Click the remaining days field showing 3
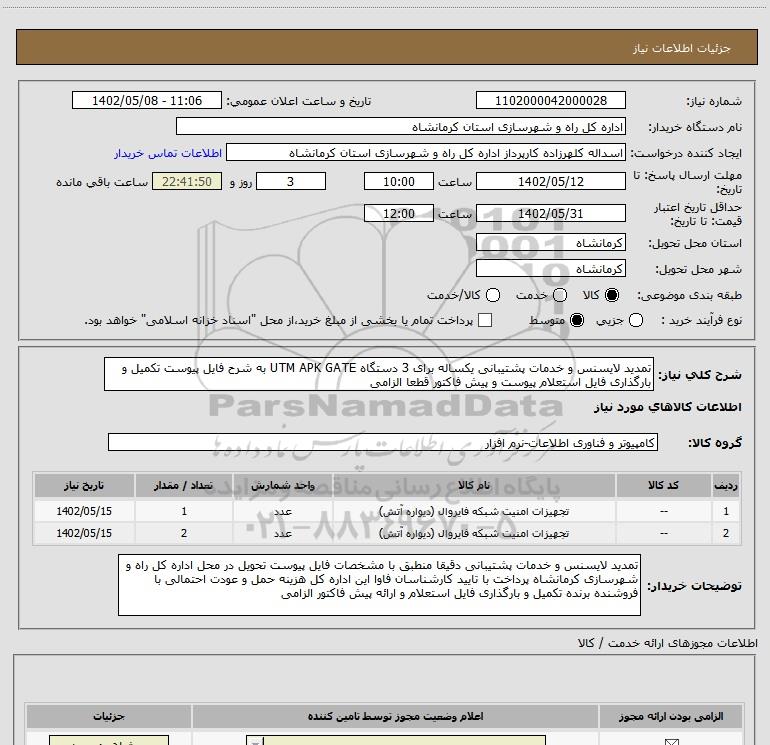This screenshot has height=745, width=770. coord(291,181)
